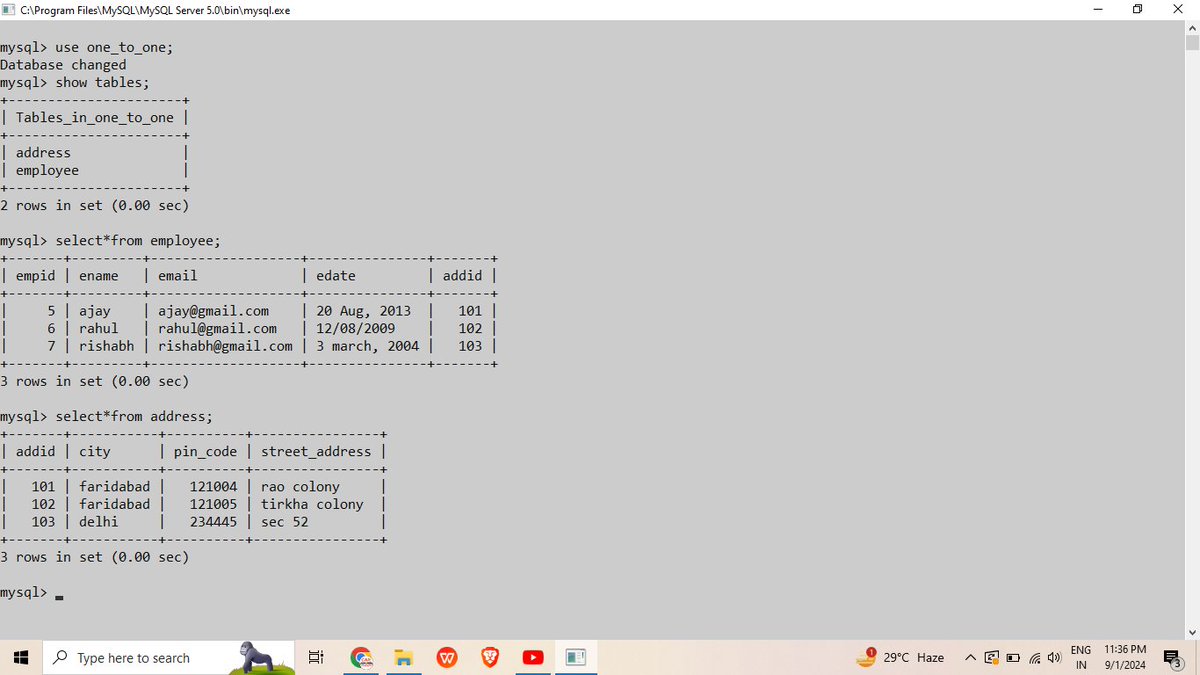Screen dimensions: 1200x675
Task: Show hidden system tray icons
Action: coord(970,657)
